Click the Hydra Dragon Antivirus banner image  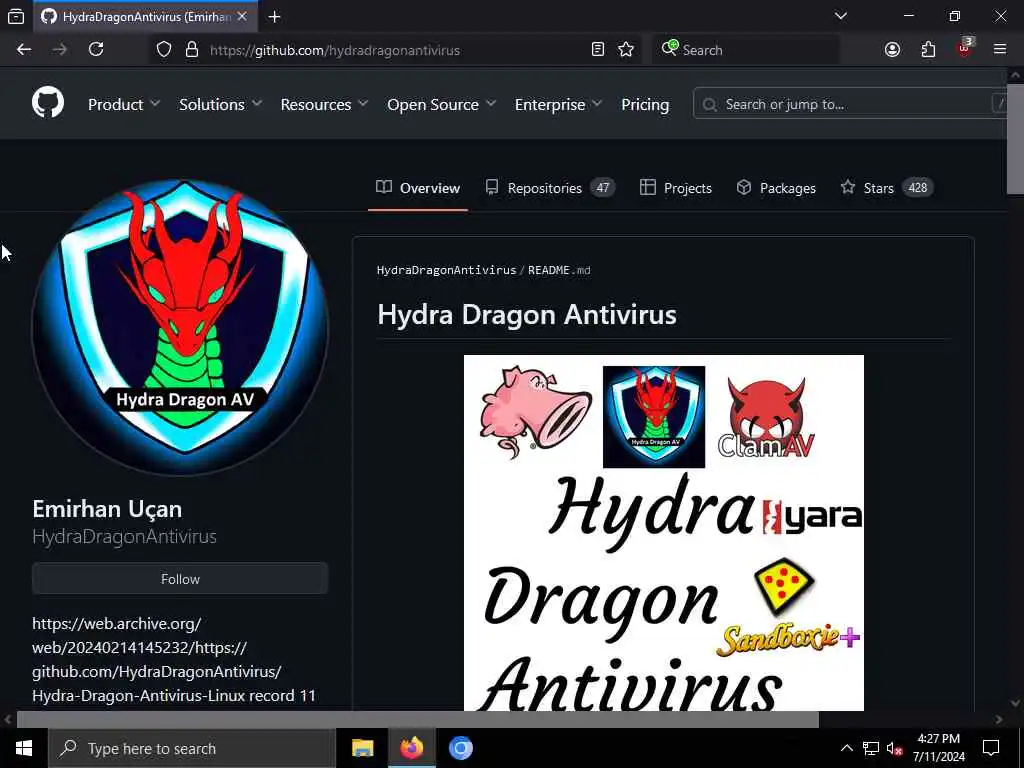pyautogui.click(x=664, y=533)
